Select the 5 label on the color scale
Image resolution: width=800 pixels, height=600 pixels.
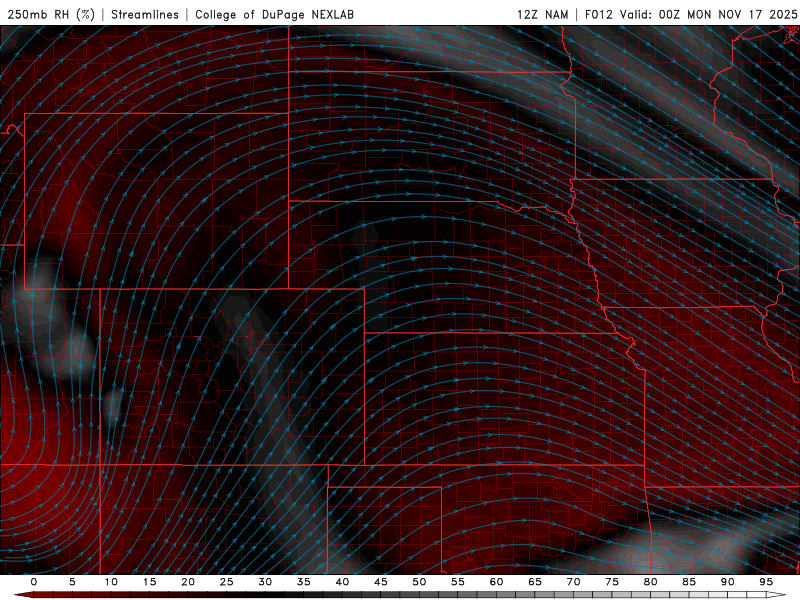click(72, 582)
